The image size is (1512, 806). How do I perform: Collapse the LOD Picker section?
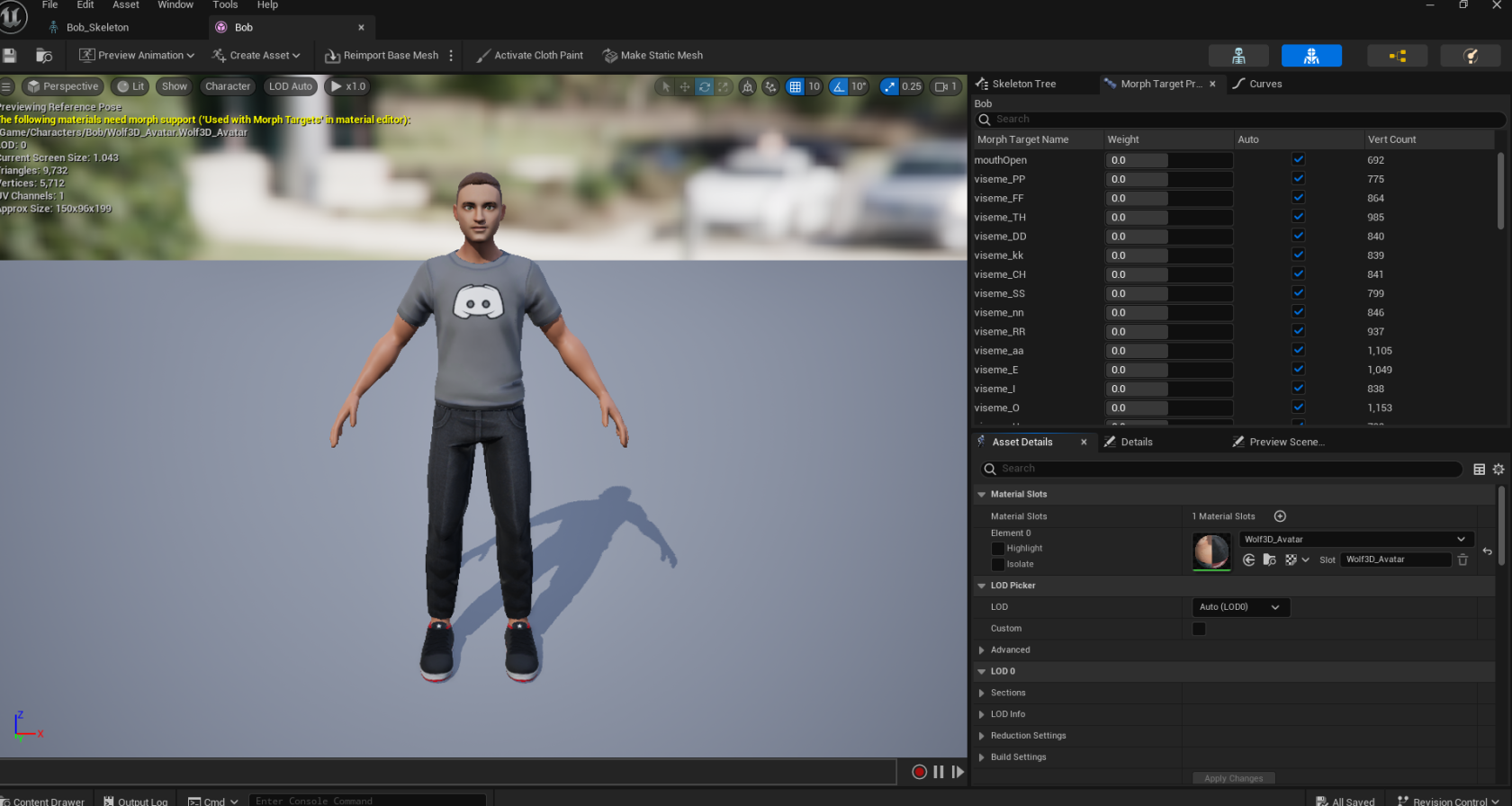coord(982,586)
